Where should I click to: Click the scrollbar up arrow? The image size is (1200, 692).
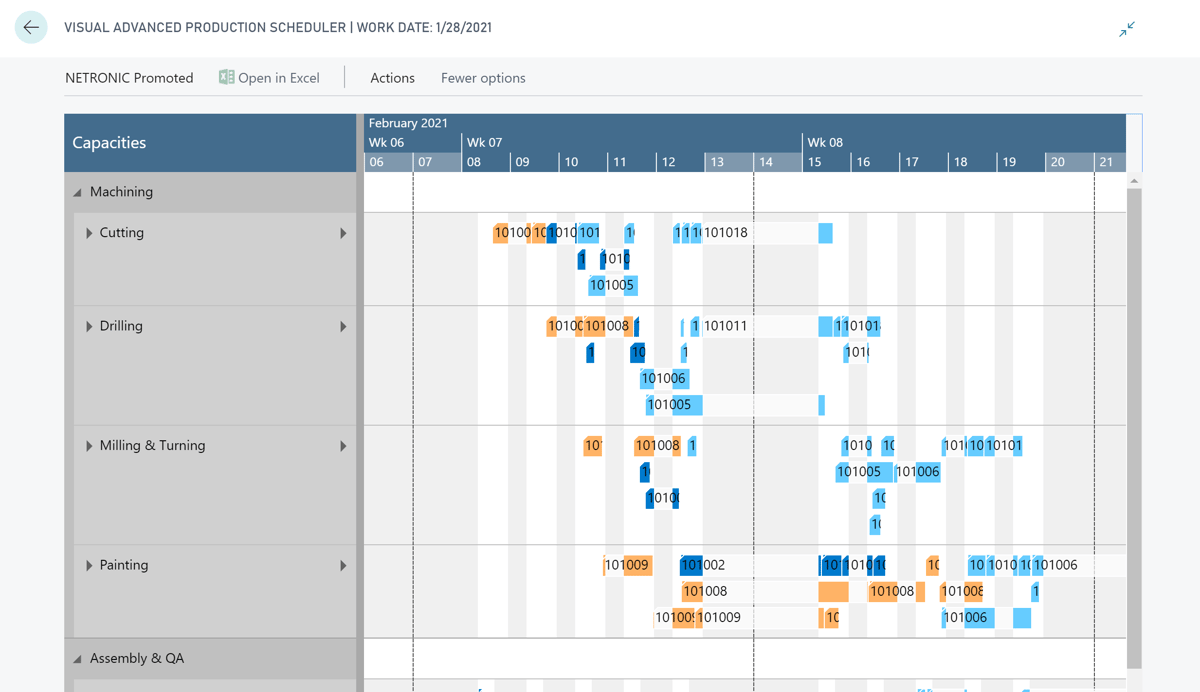(x=1134, y=181)
